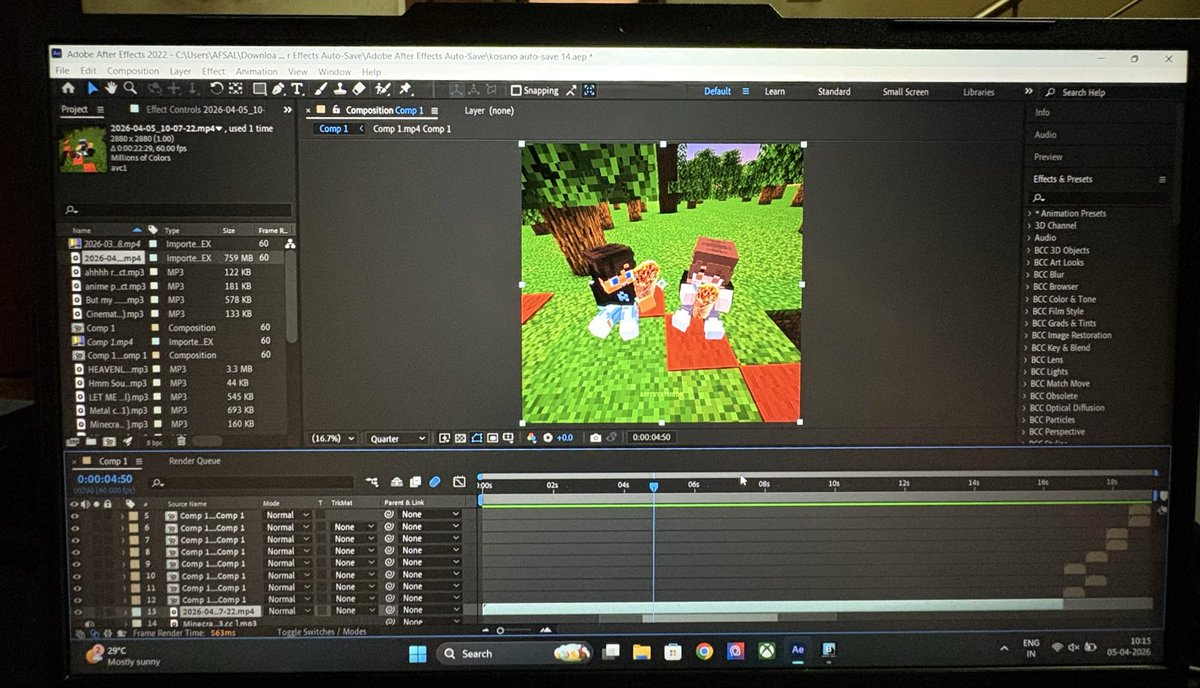Click Toggle Switches / Modes button
The width and height of the screenshot is (1200, 688).
click(x=321, y=632)
